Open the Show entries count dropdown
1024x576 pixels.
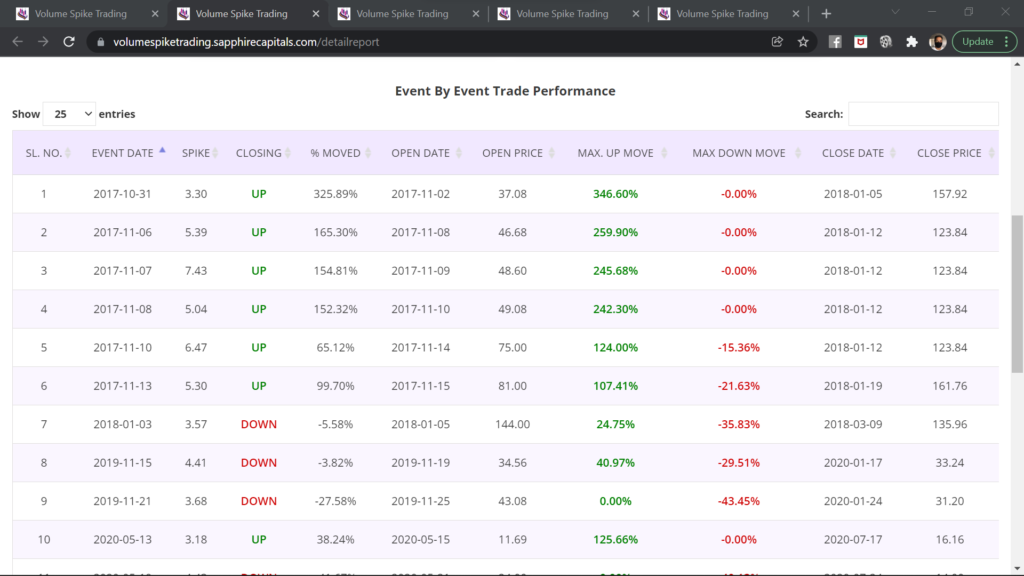[69, 114]
